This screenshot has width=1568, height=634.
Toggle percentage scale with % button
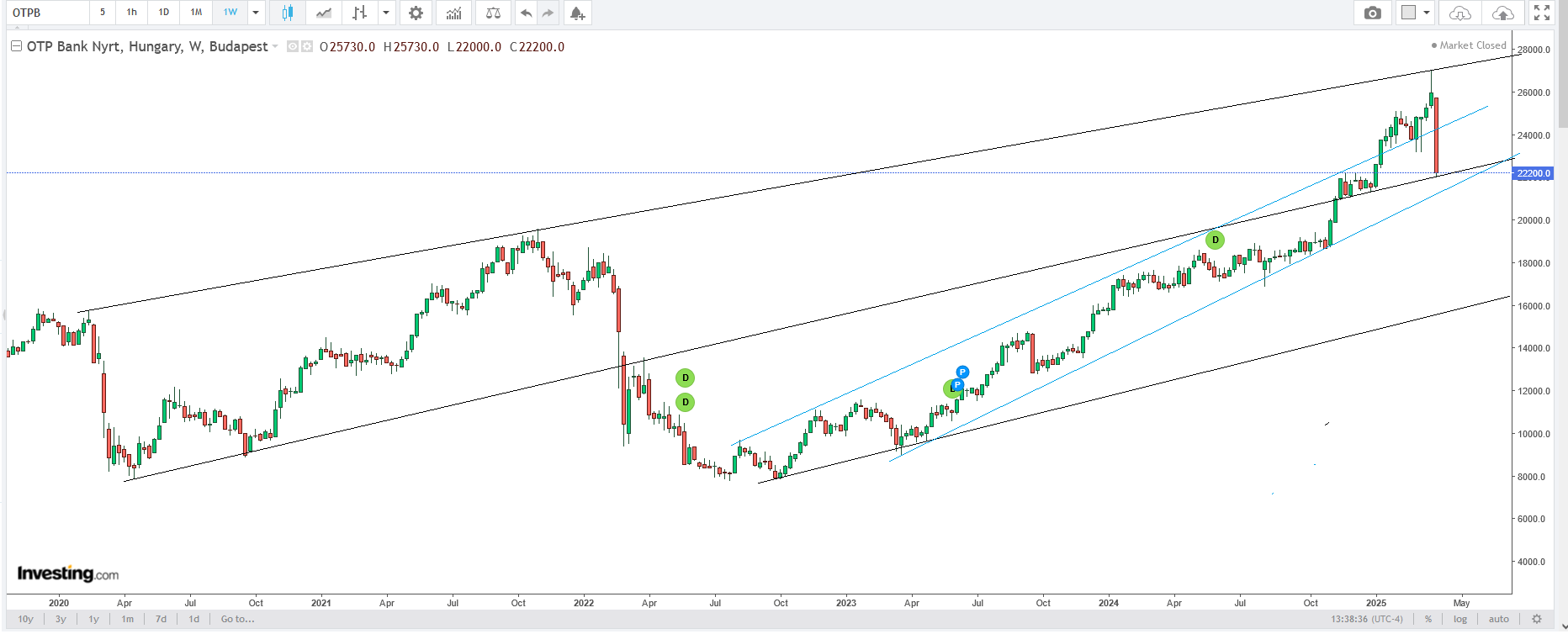pos(1428,619)
